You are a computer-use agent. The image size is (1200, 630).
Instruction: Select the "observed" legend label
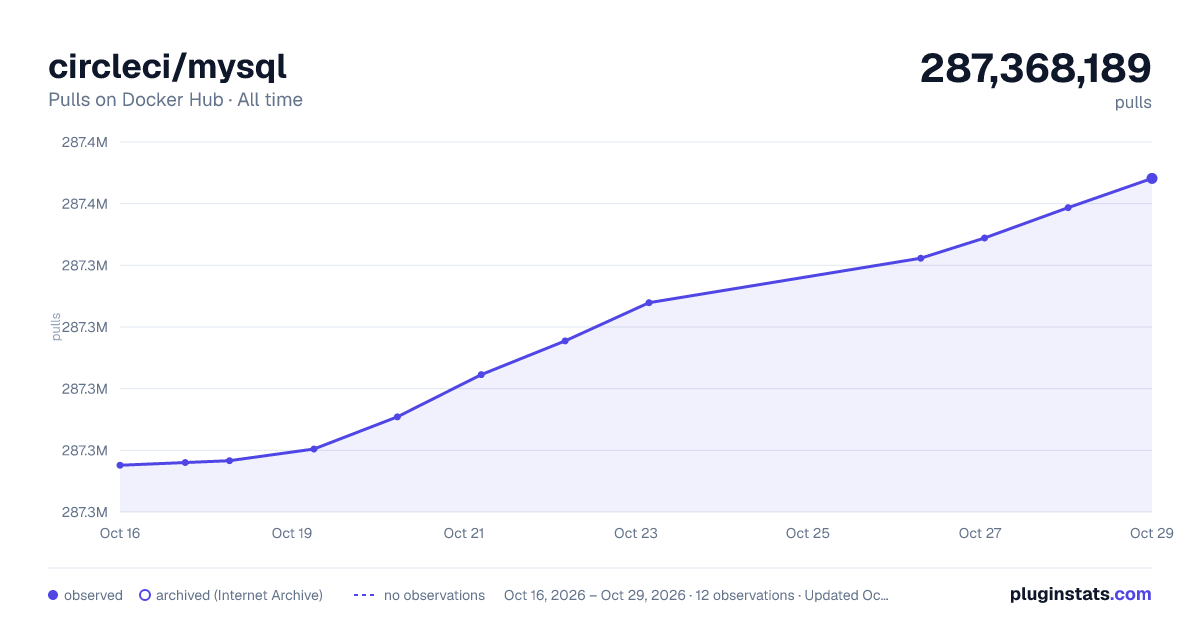pyautogui.click(x=93, y=595)
